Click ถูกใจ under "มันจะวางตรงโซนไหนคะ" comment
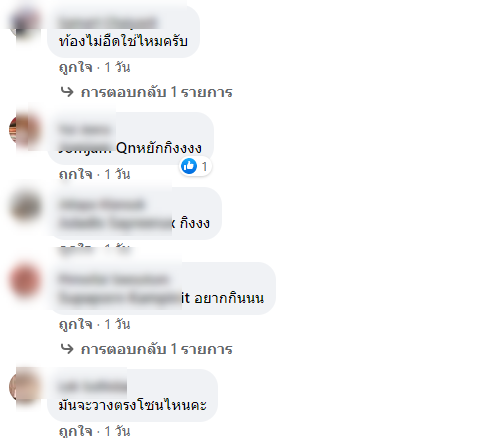The image size is (488, 438). [75, 431]
